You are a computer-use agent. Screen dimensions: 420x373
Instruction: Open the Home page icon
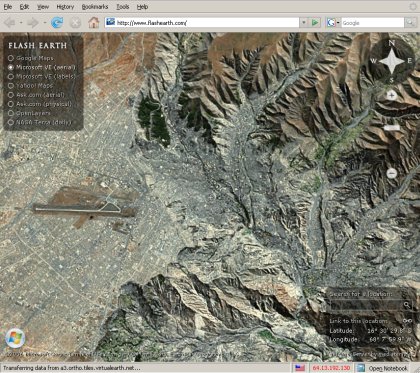point(94,23)
